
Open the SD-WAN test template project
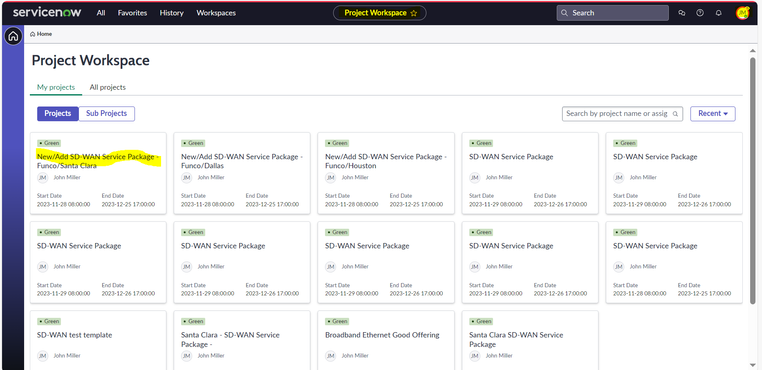(x=74, y=335)
